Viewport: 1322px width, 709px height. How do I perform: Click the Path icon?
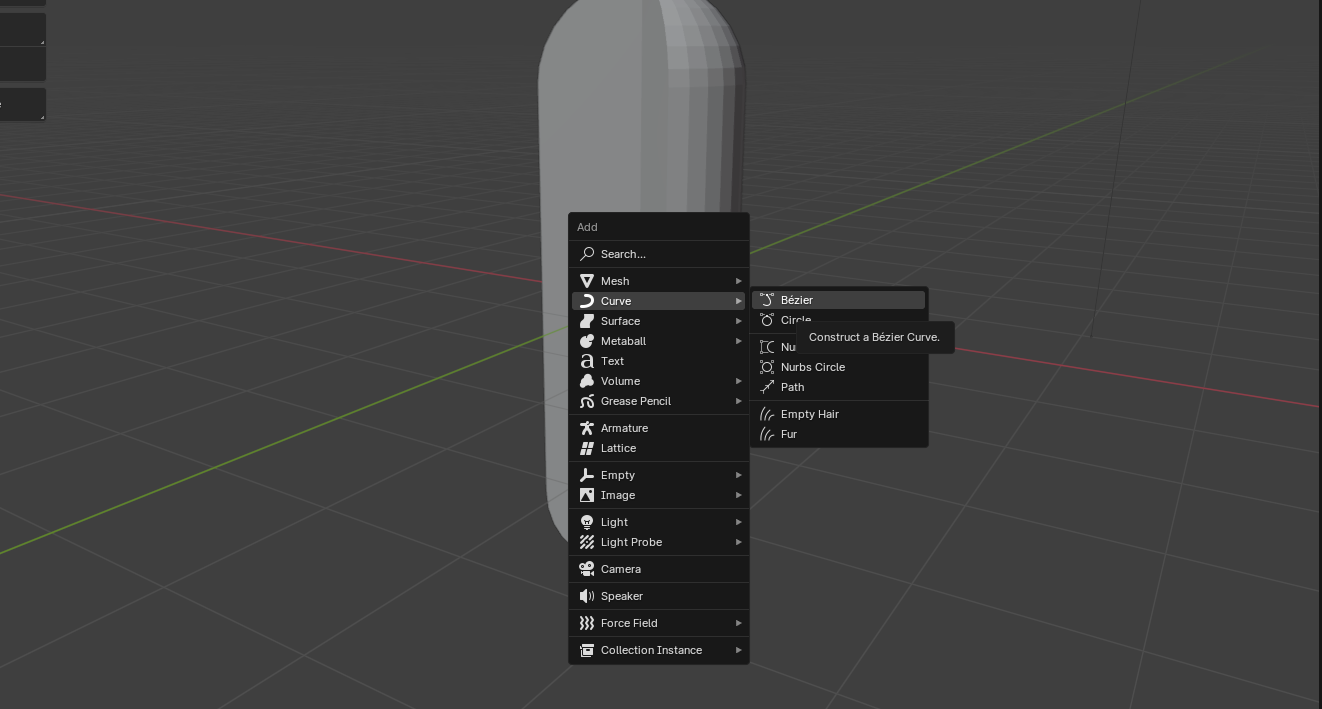767,387
